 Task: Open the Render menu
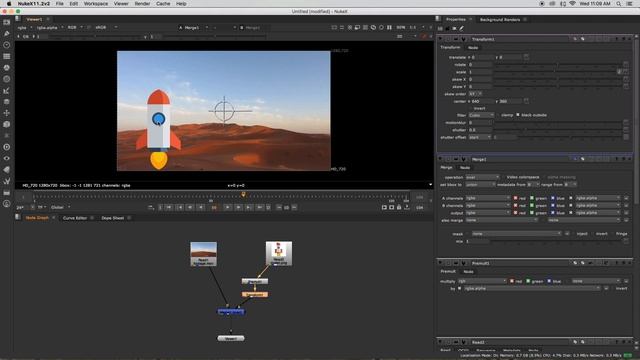click(x=142, y=4)
